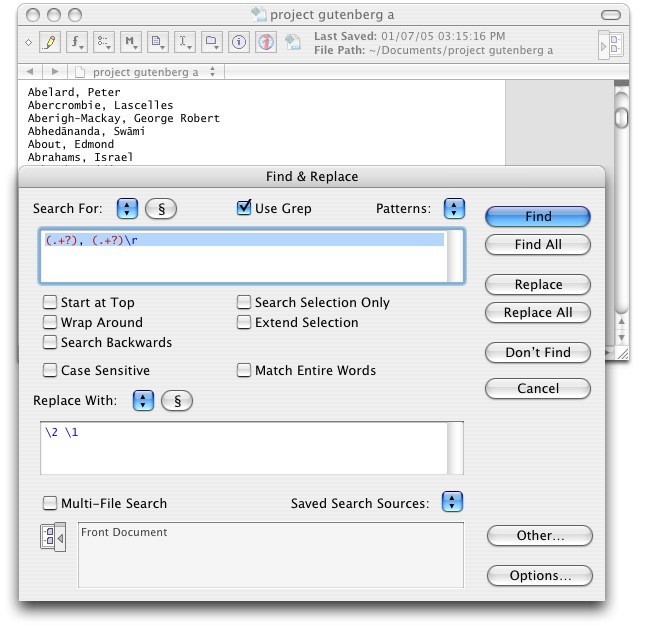Go to next document with forward arrow
The image size is (648, 629).
click(x=55, y=71)
